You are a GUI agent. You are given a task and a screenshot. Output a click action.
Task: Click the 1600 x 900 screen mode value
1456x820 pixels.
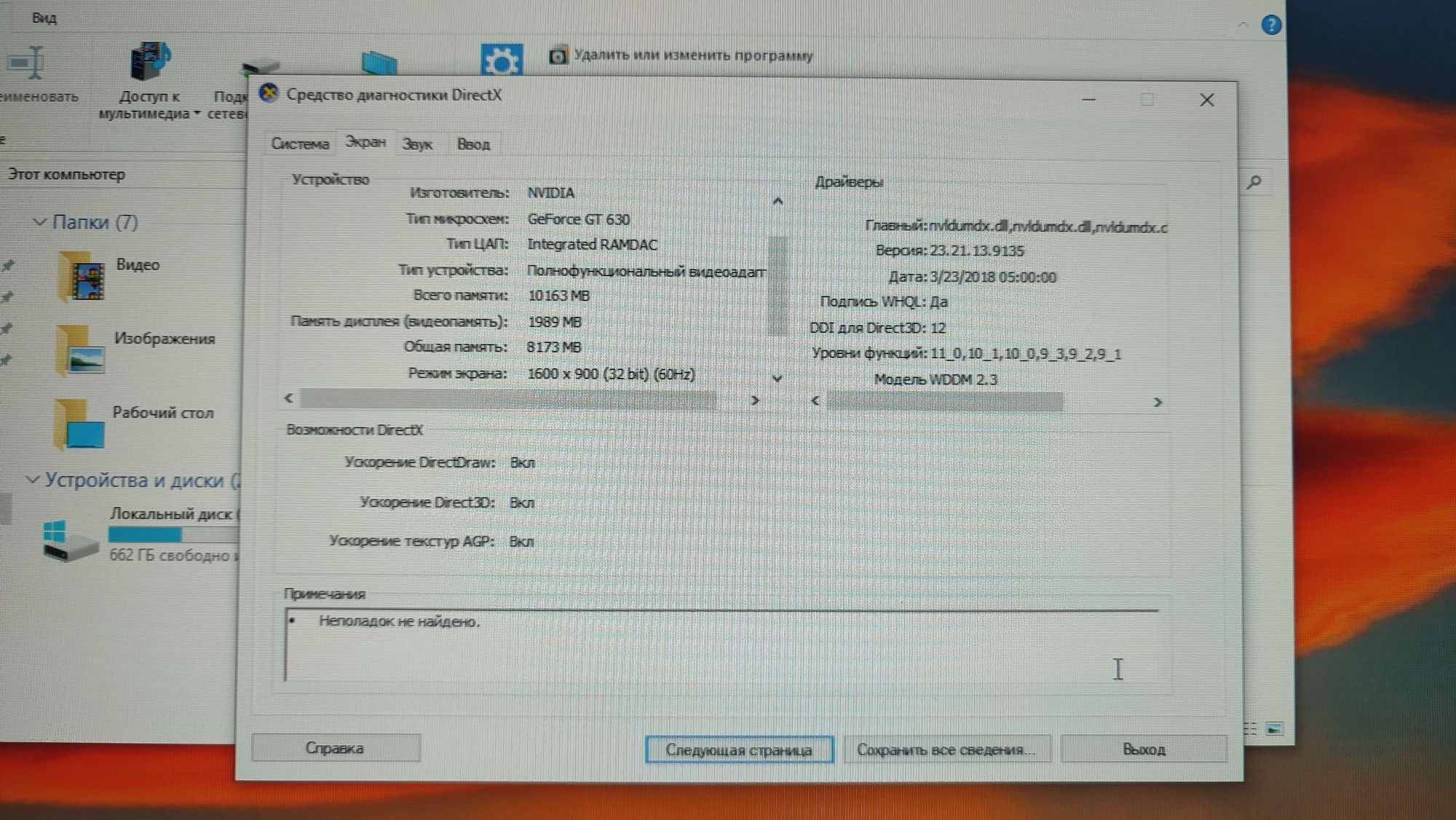(x=611, y=374)
